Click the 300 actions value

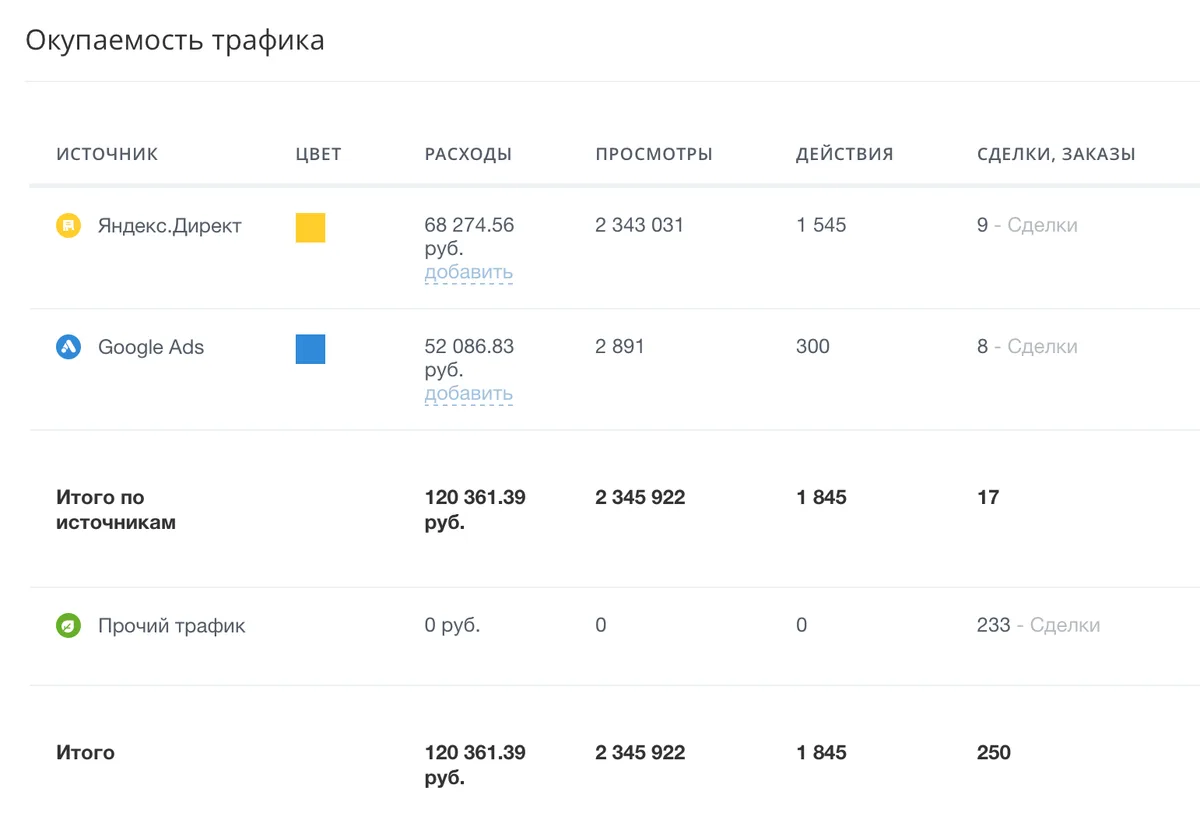813,347
